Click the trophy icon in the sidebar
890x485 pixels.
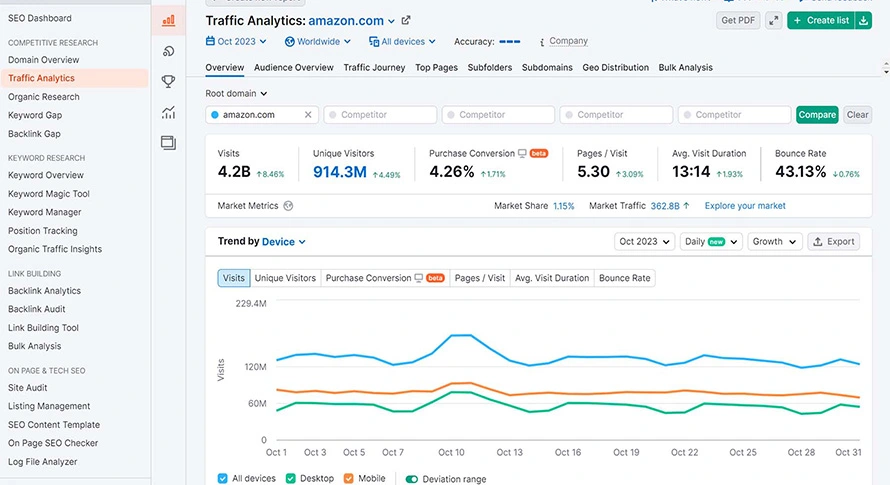pos(168,81)
